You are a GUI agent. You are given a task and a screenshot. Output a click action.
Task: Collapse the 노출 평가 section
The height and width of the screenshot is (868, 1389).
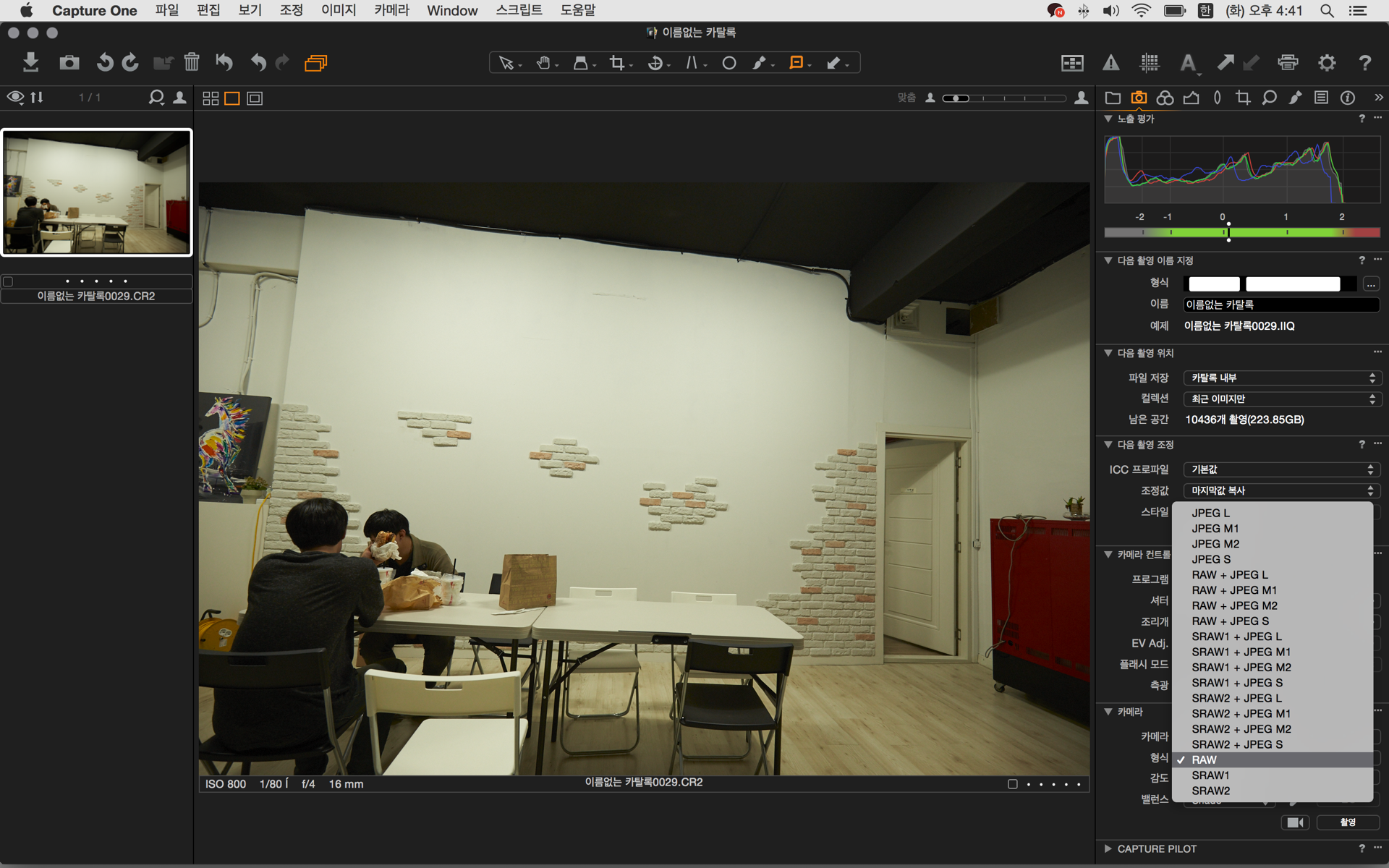pos(1108,119)
